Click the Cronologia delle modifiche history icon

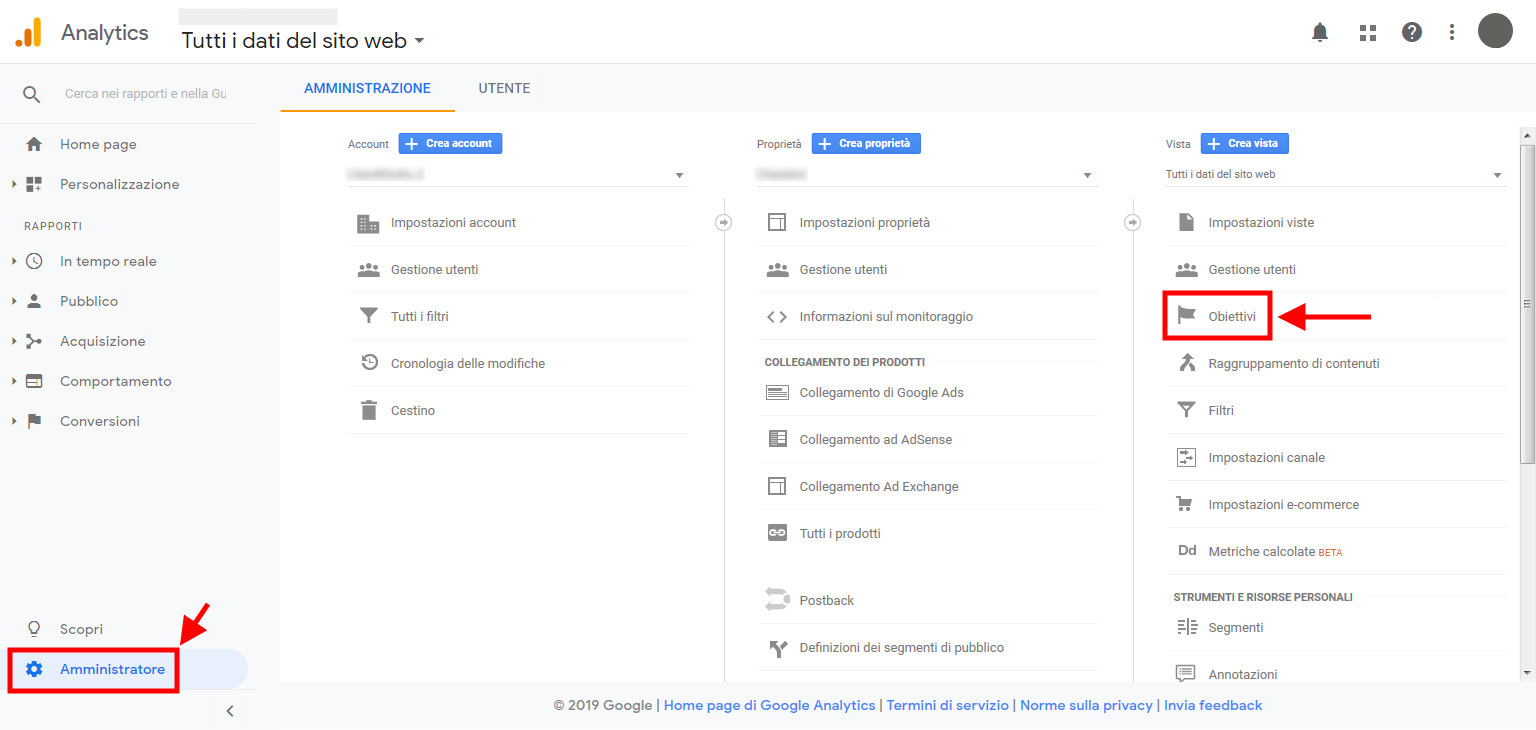tap(369, 363)
